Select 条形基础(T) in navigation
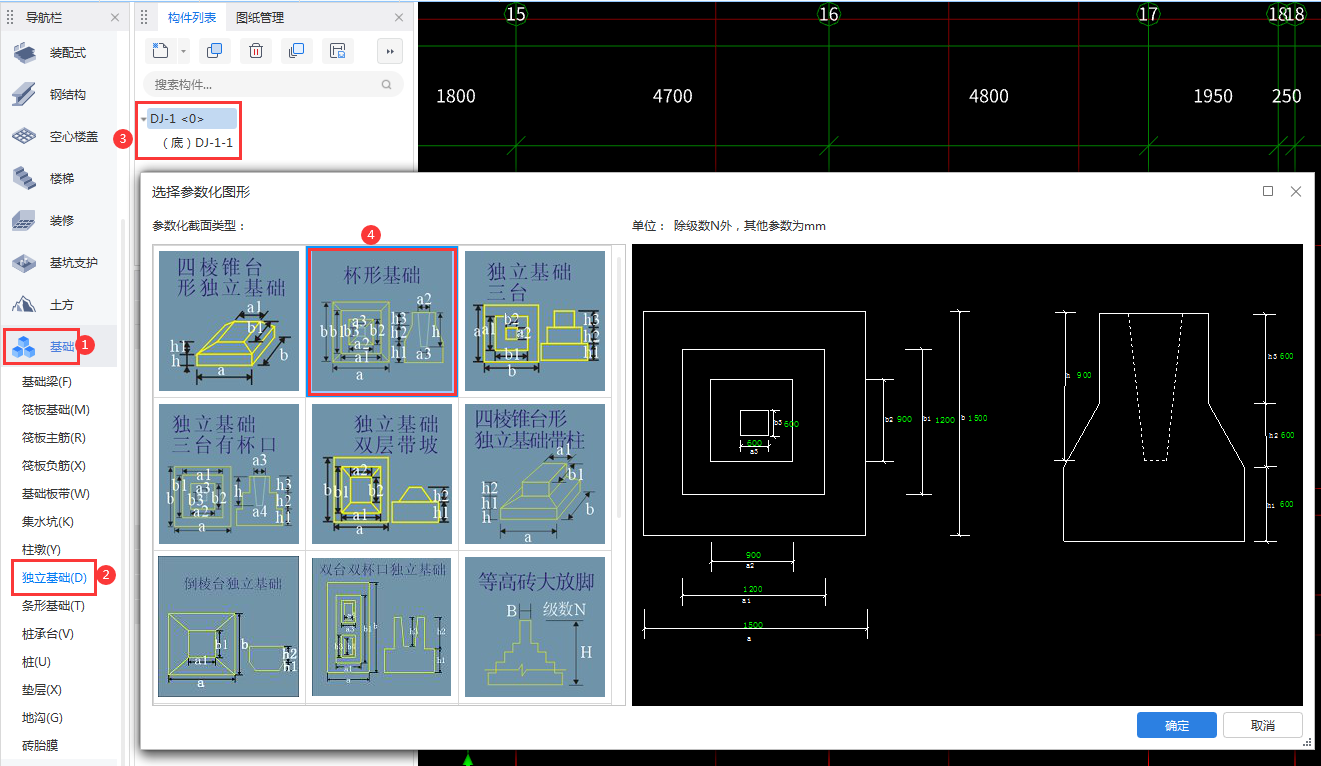 click(x=54, y=606)
